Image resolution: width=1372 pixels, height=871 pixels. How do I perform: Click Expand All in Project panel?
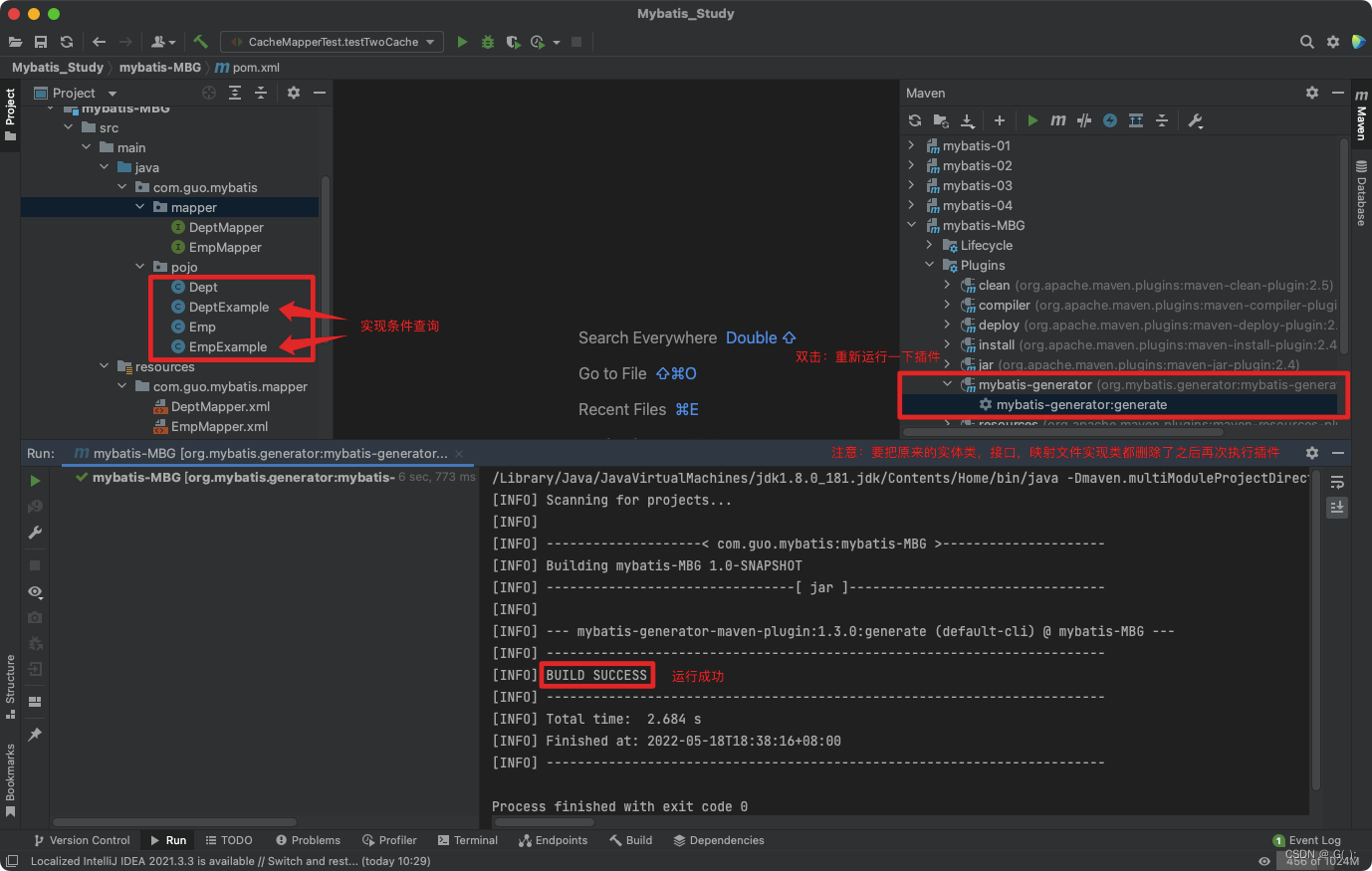pos(235,93)
